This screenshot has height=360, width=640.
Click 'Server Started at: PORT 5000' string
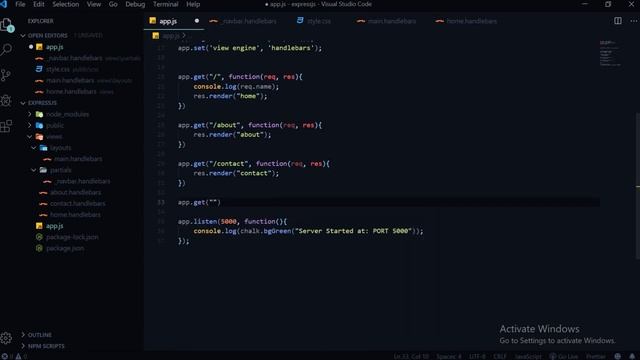[353, 231]
